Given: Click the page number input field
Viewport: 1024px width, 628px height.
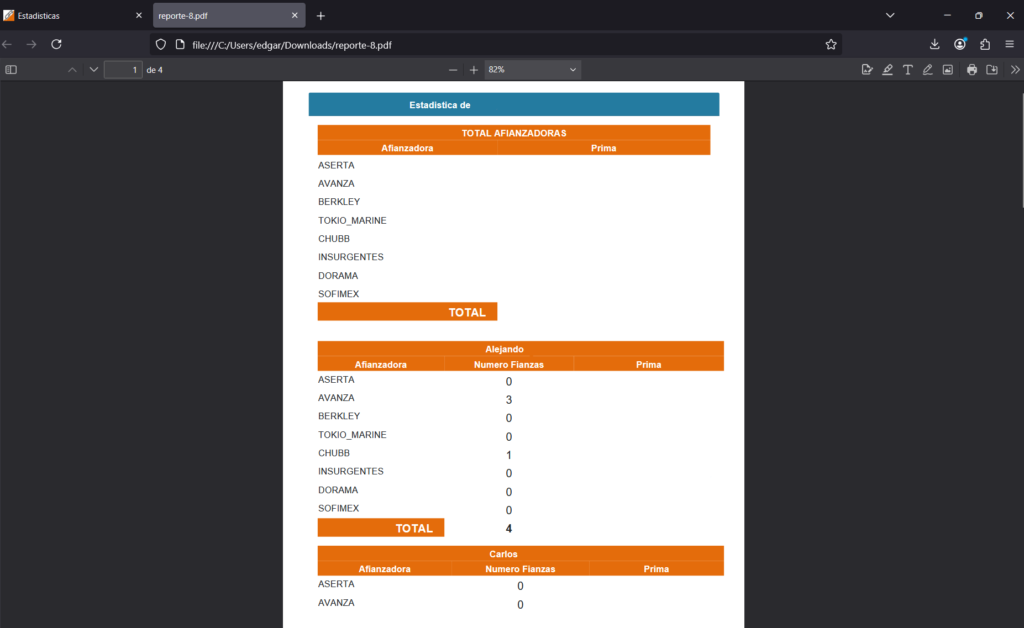Looking at the screenshot, I should pos(123,70).
